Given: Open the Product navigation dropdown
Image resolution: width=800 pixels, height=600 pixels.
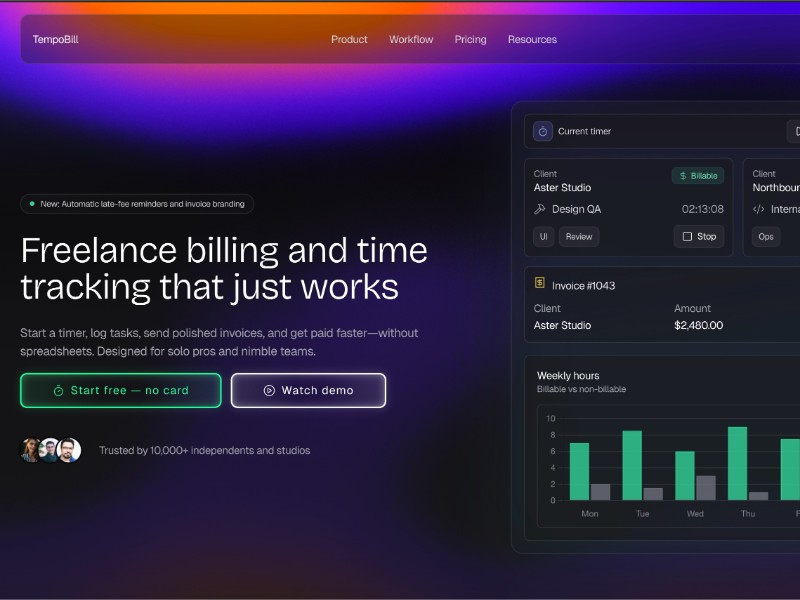Looking at the screenshot, I should coord(349,39).
